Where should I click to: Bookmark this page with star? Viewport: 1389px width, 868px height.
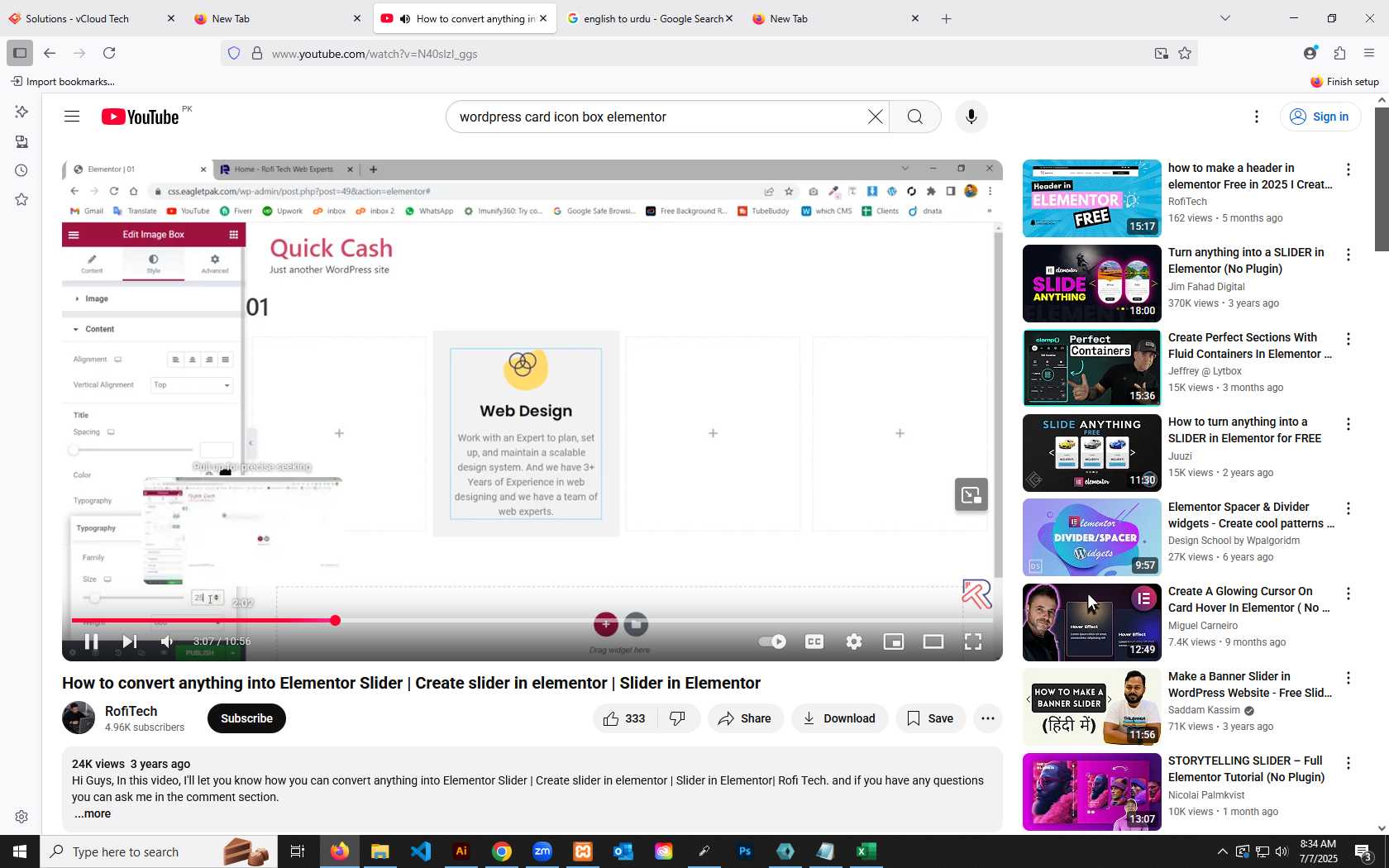click(1185, 54)
